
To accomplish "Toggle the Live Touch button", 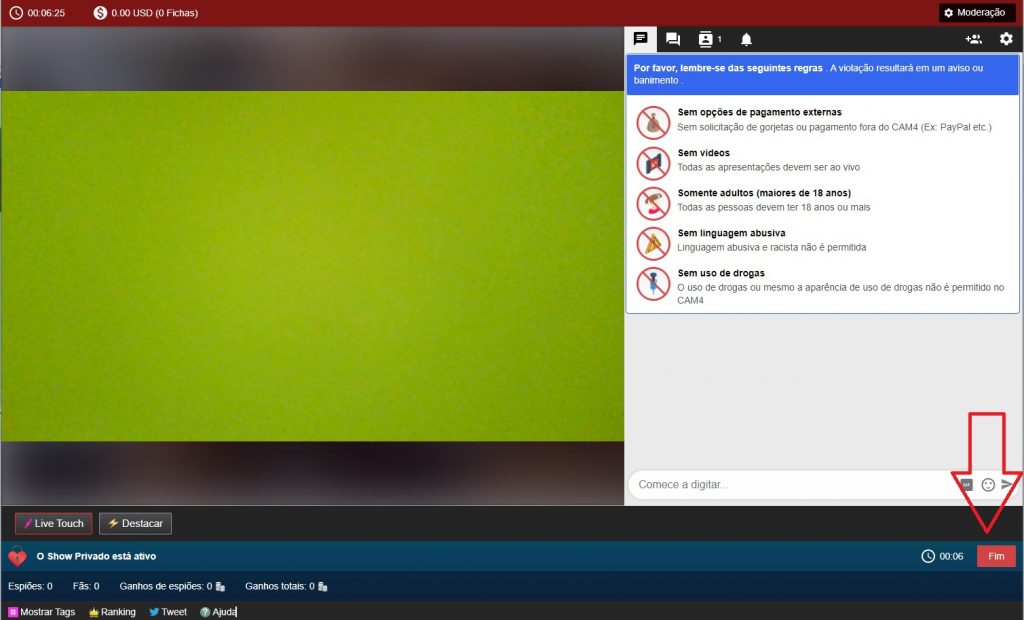I will coord(53,523).
